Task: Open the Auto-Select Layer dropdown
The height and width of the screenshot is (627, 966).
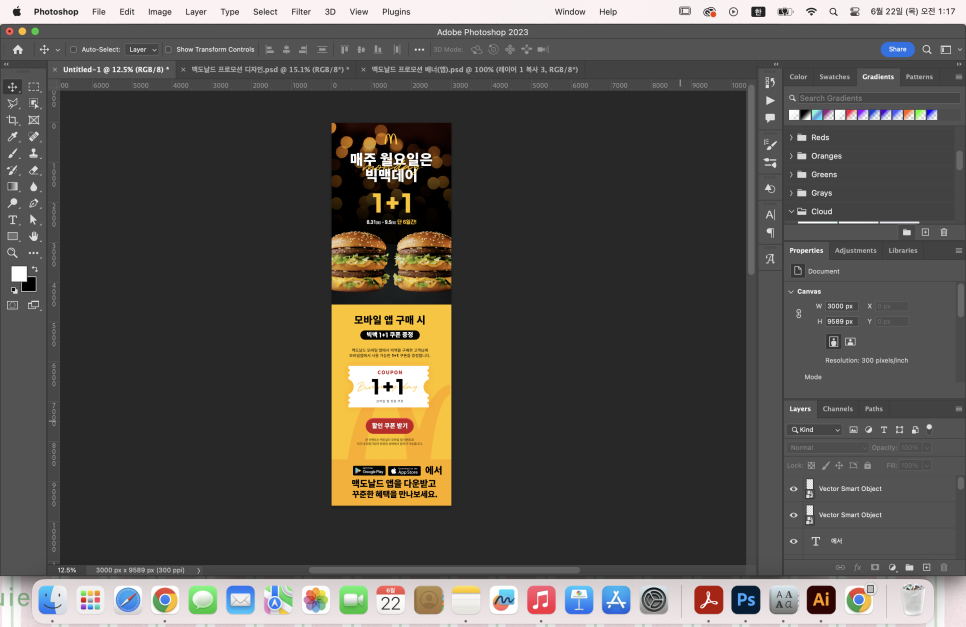Action: 142,49
